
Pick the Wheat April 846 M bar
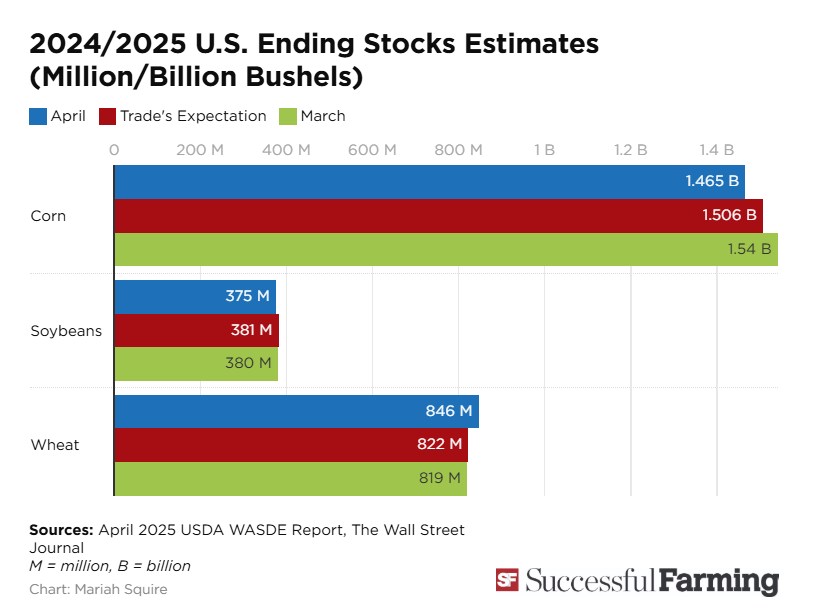pyautogui.click(x=296, y=411)
